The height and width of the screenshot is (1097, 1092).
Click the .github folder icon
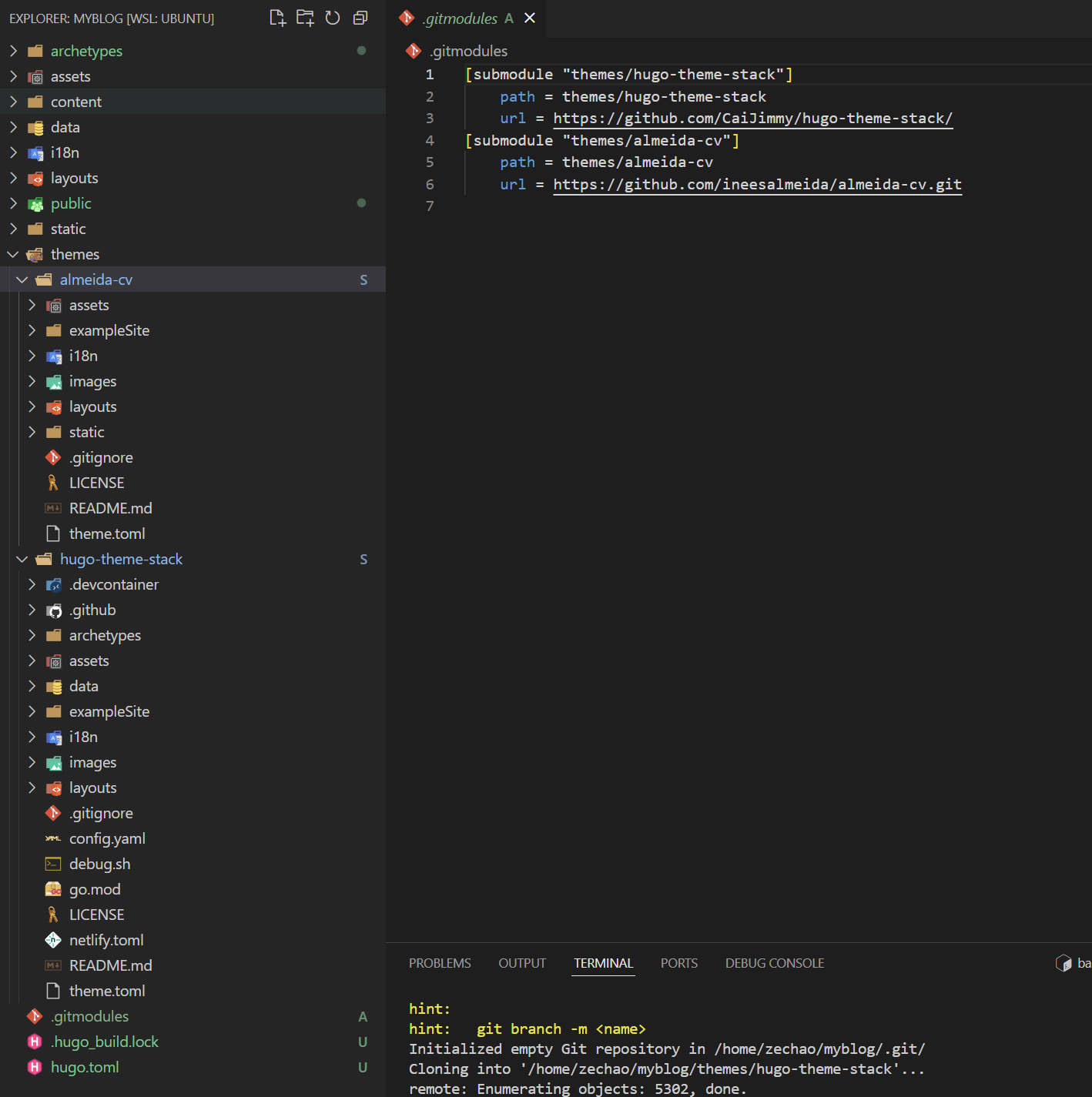[53, 610]
